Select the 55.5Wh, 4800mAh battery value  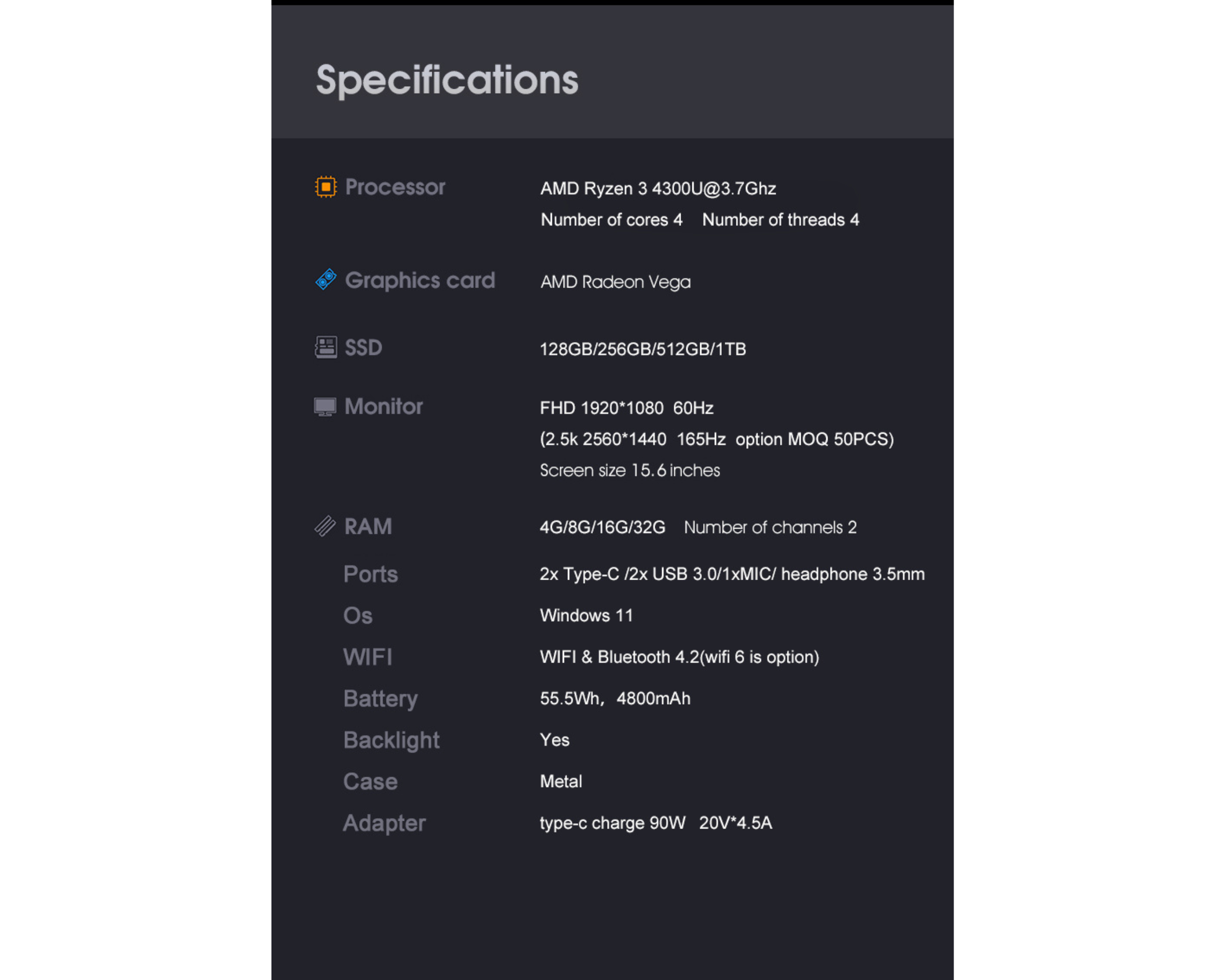615,698
